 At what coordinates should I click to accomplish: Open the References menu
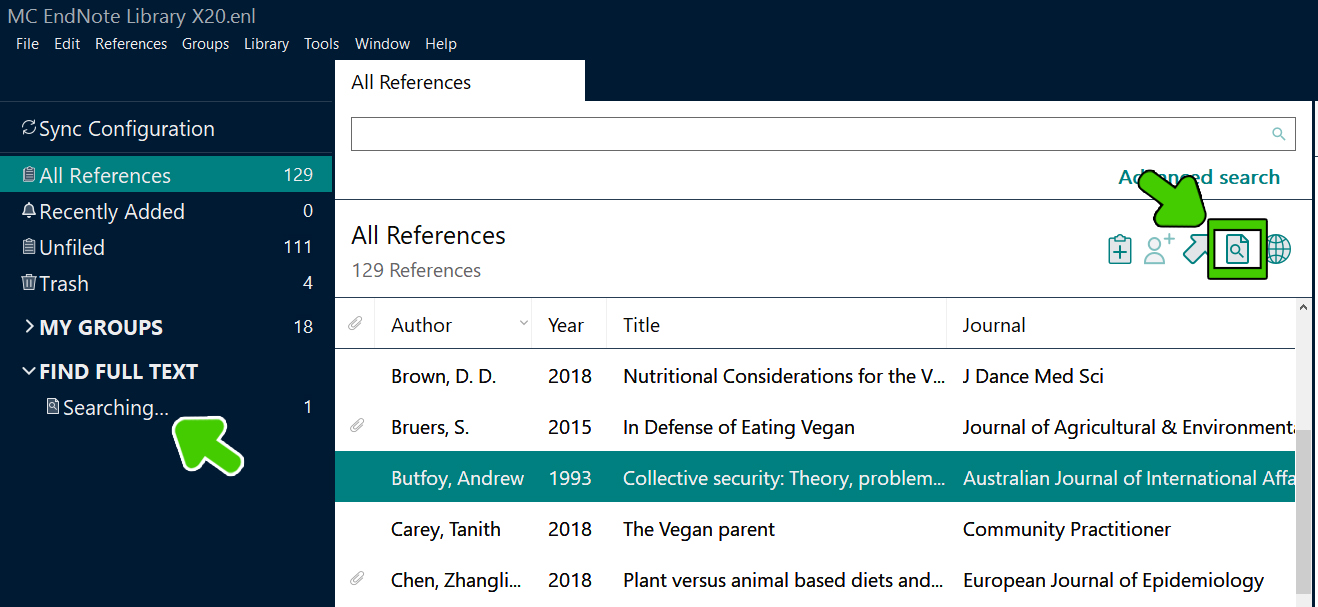pyautogui.click(x=131, y=44)
